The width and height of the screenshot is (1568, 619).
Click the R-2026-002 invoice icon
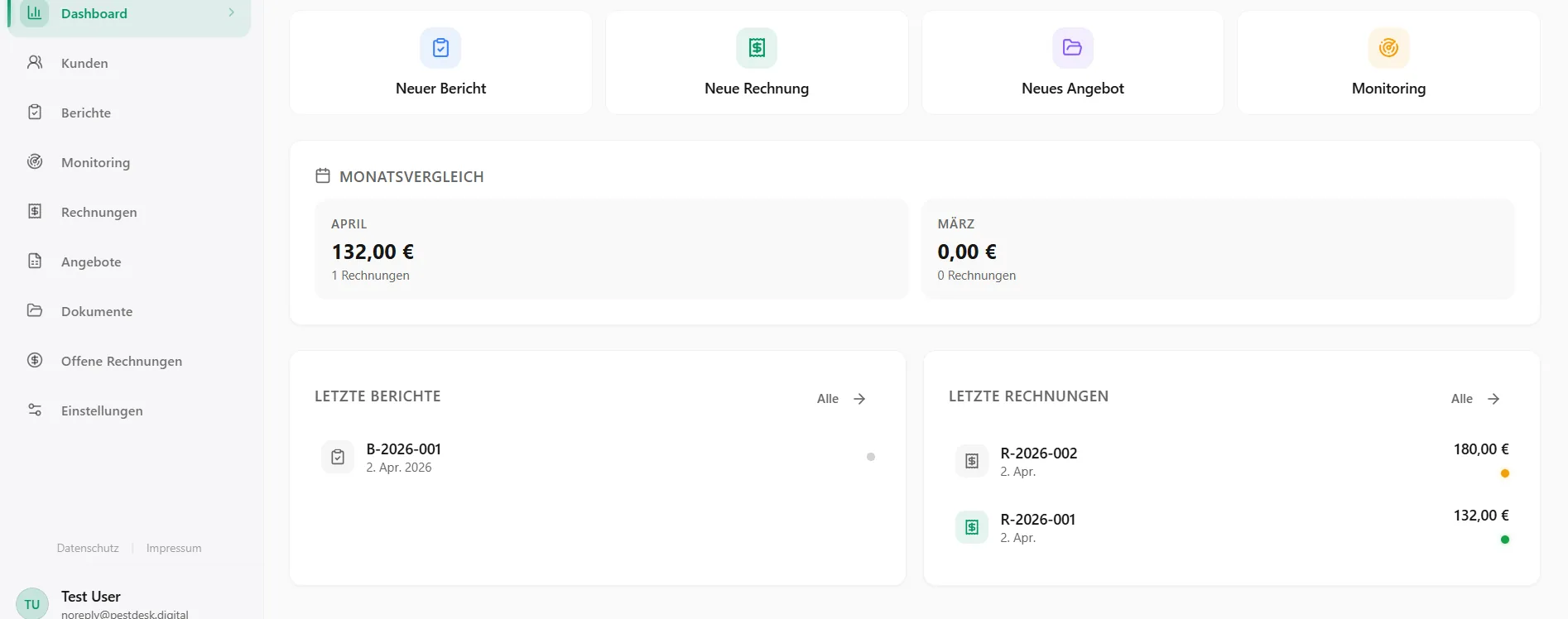click(x=972, y=461)
